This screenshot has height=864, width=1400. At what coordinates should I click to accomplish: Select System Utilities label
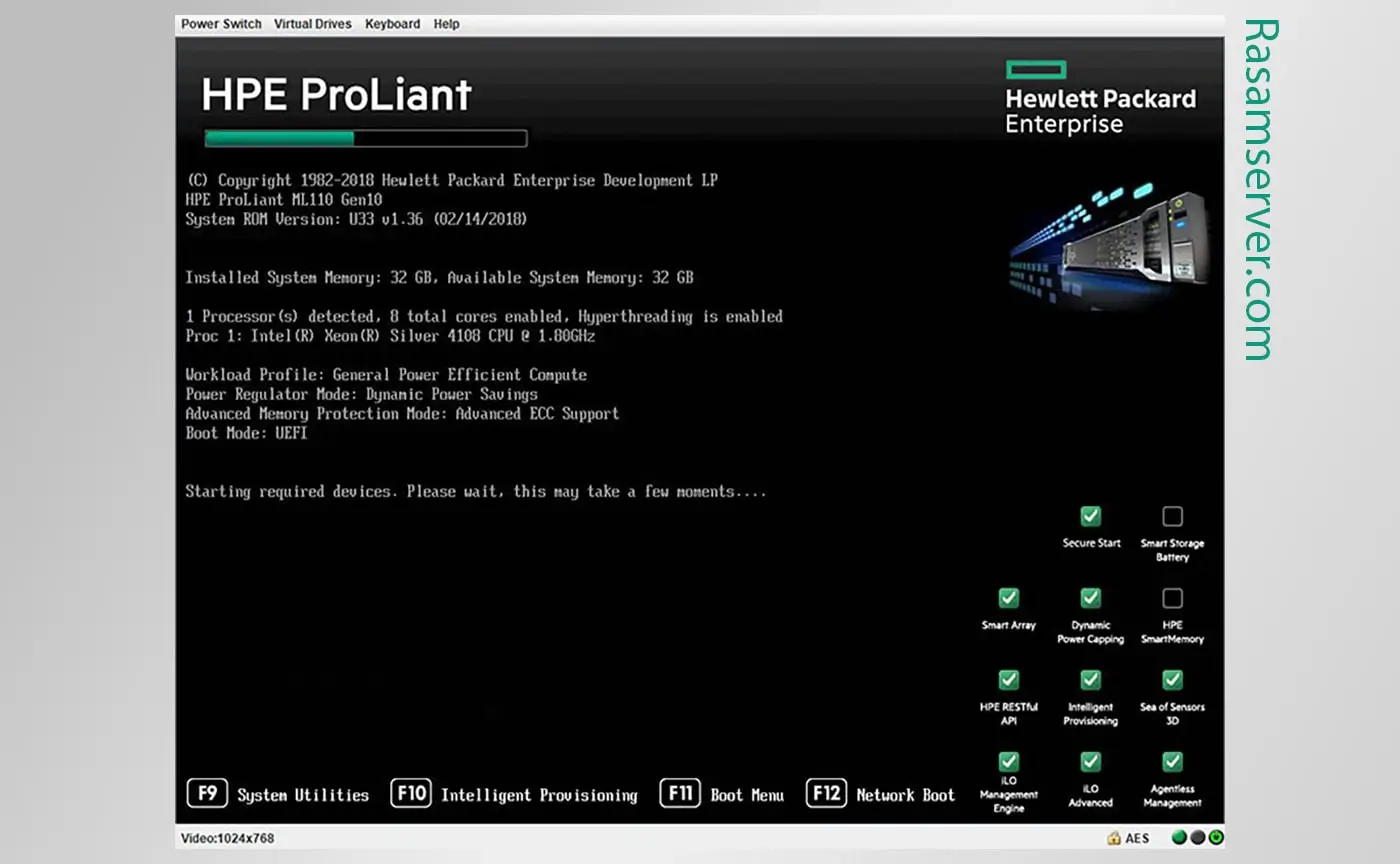tap(303, 796)
